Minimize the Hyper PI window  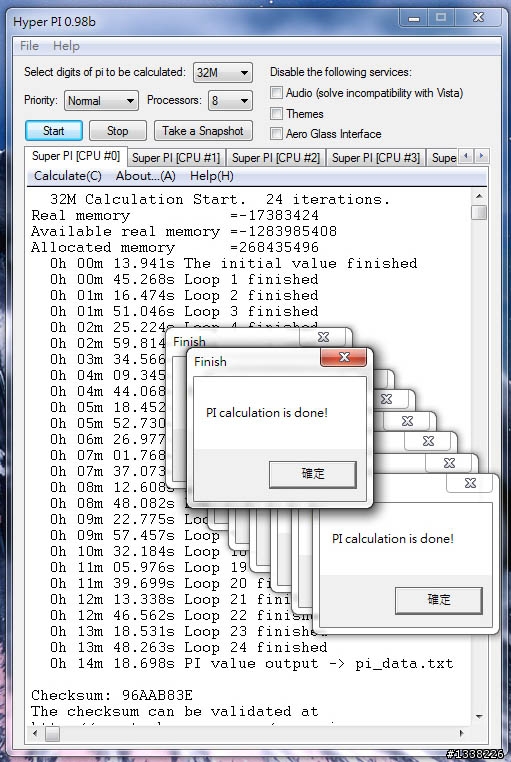point(414,18)
